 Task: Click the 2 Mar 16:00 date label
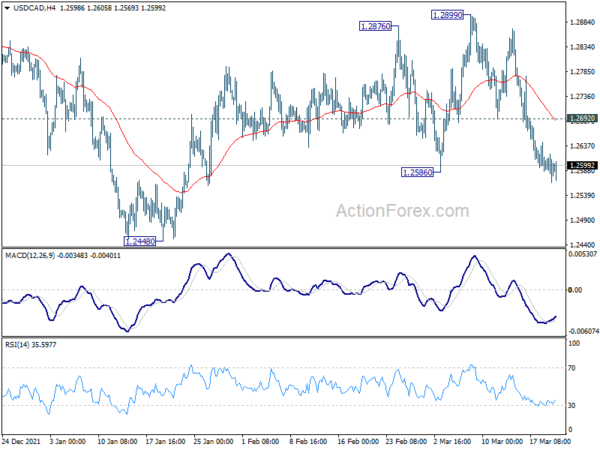(452, 441)
